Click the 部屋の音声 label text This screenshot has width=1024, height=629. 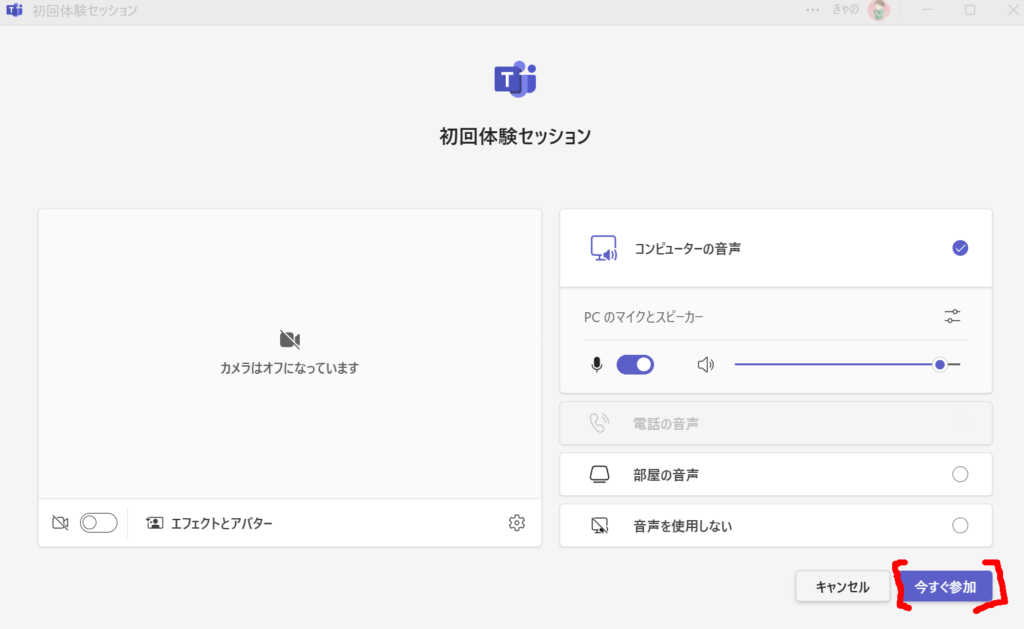pos(666,475)
